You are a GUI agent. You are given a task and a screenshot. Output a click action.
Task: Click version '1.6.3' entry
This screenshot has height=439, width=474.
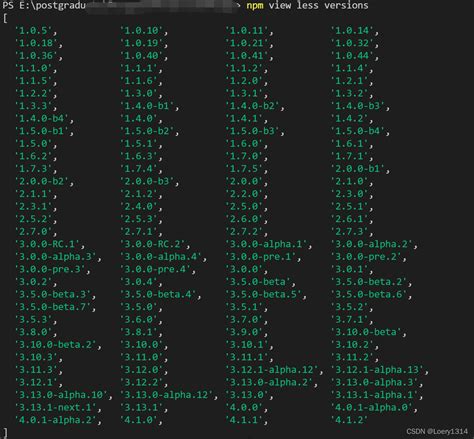click(139, 156)
